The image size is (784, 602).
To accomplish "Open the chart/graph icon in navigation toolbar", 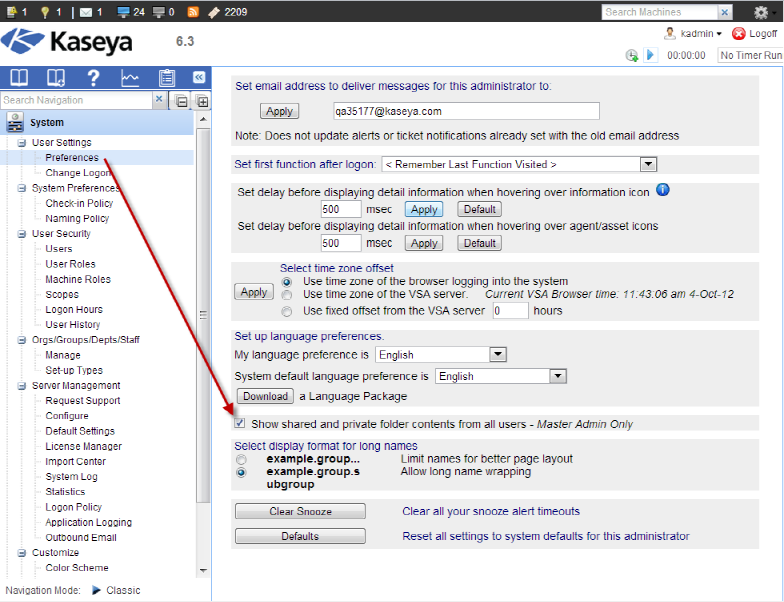I will click(x=130, y=78).
